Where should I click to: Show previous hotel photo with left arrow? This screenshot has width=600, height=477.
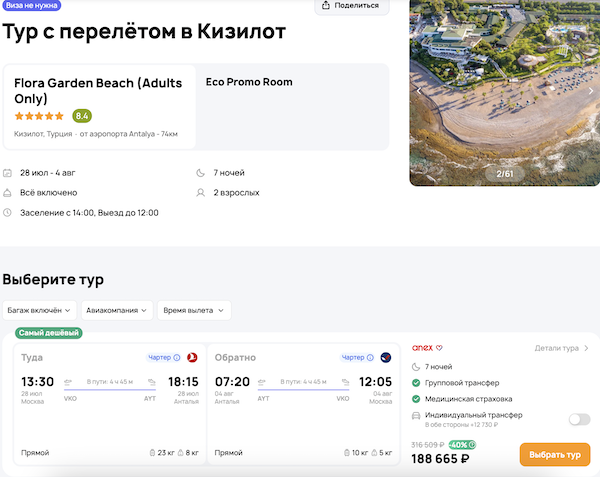point(420,91)
